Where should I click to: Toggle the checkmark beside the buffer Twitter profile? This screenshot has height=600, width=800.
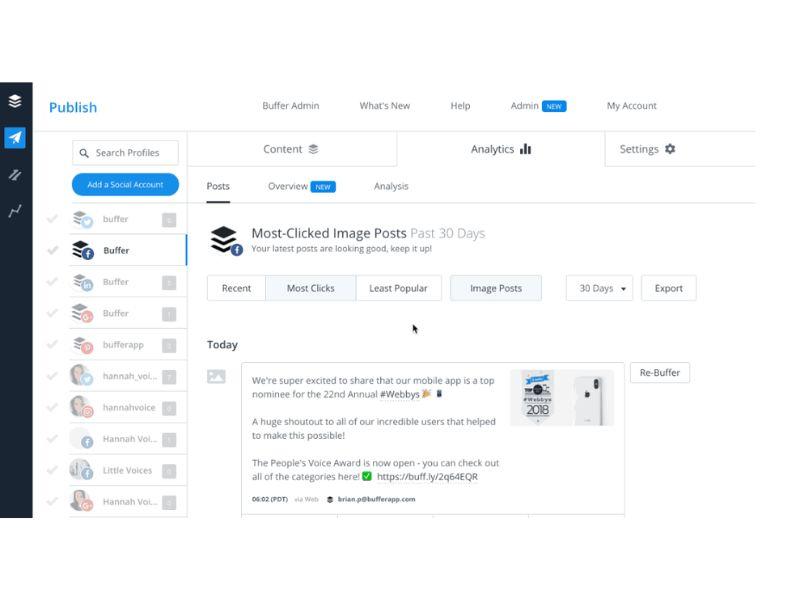[x=52, y=219]
